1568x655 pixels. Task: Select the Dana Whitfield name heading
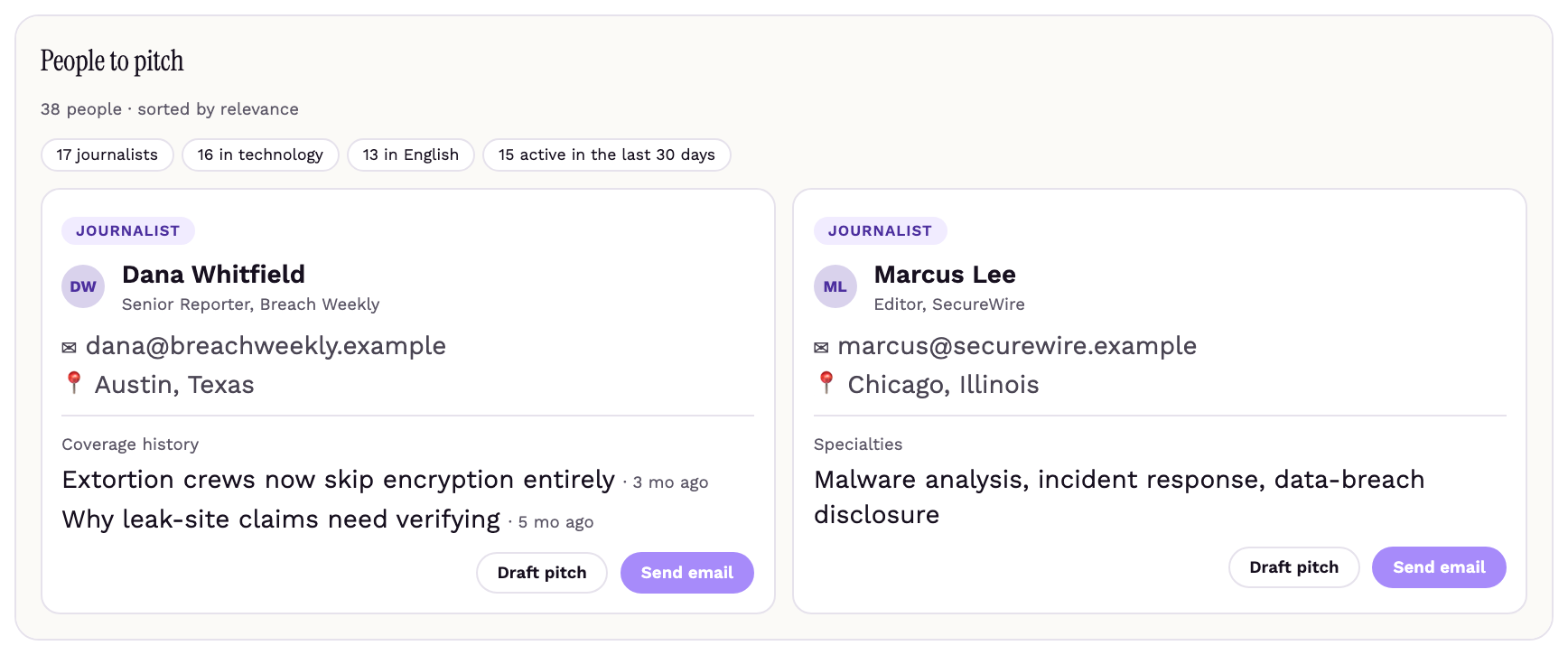coord(214,275)
